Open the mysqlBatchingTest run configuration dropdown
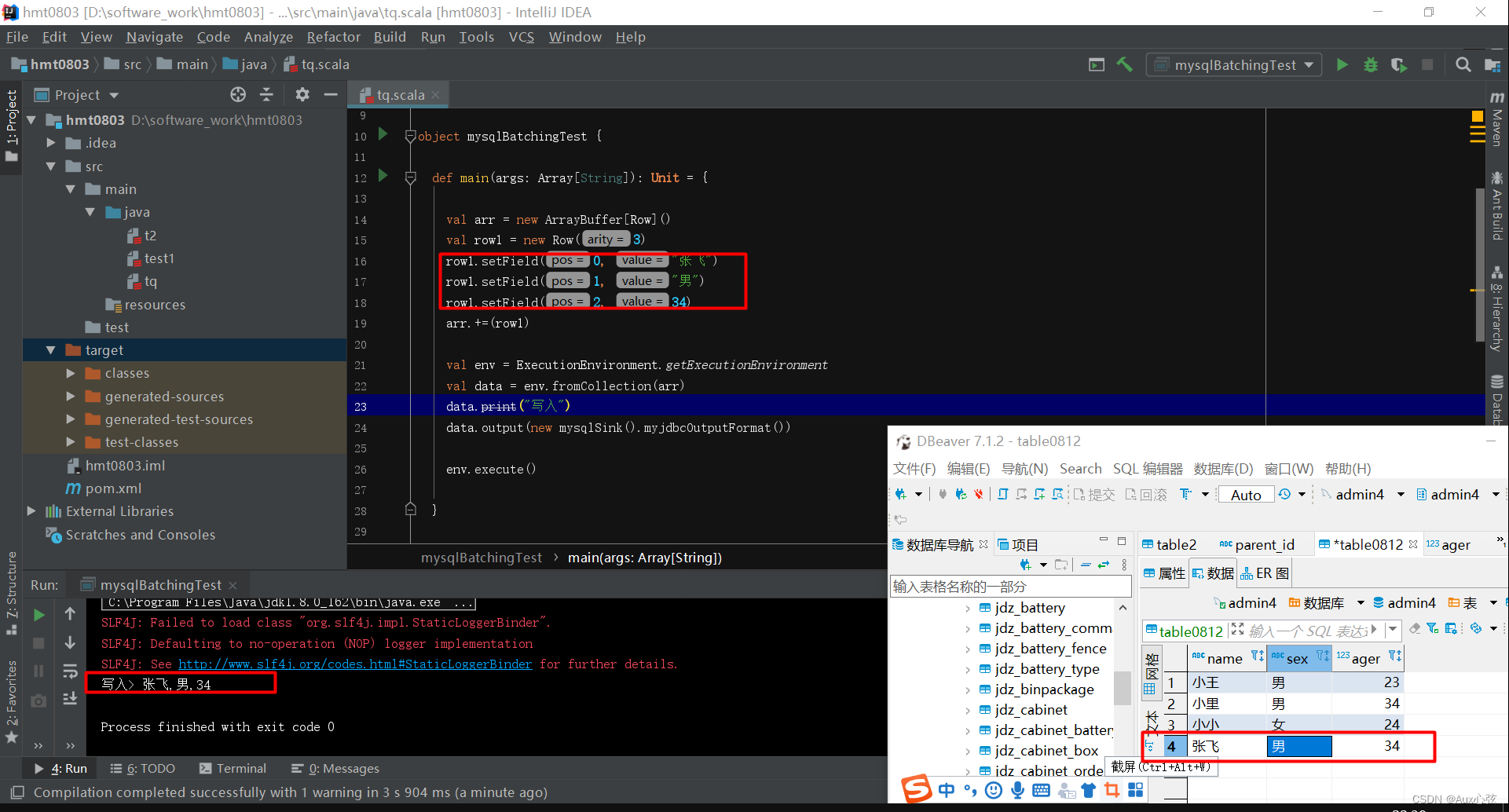This screenshot has height=812, width=1509. (x=1233, y=64)
